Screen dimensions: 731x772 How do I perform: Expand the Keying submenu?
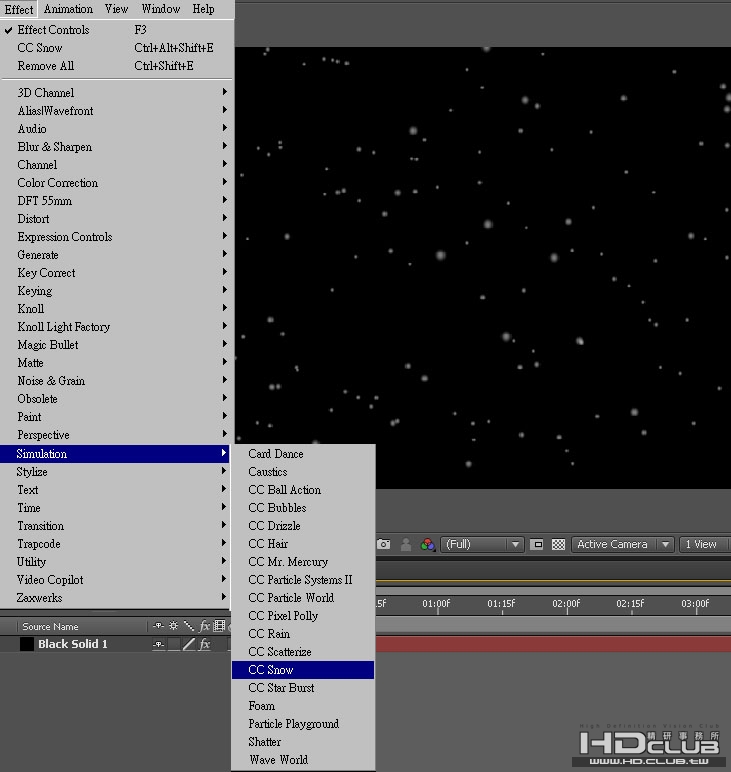pyautogui.click(x=117, y=290)
